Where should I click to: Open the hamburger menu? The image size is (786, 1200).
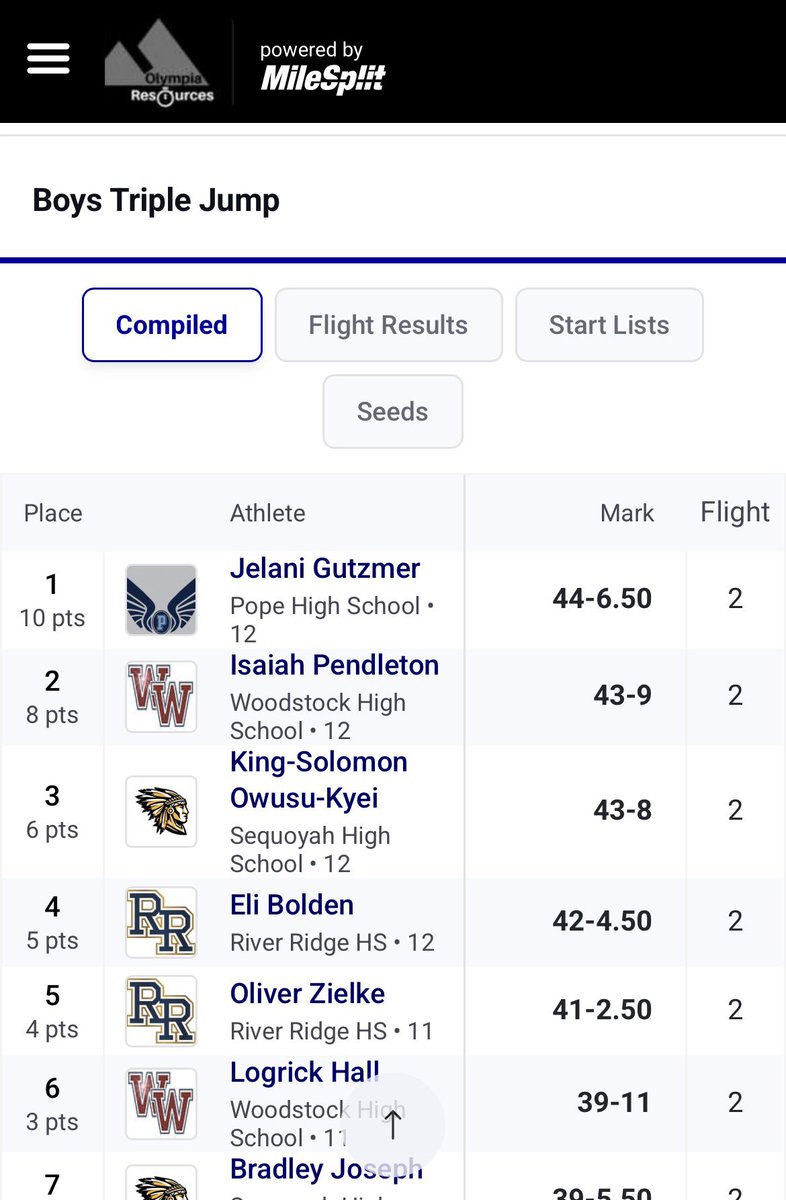point(48,59)
